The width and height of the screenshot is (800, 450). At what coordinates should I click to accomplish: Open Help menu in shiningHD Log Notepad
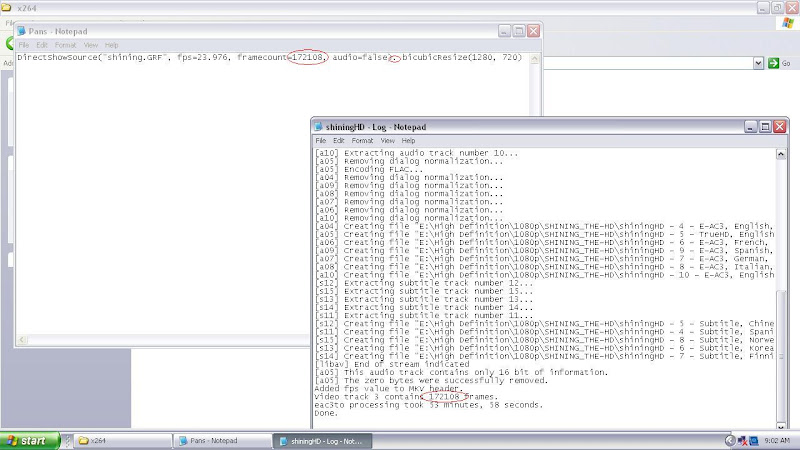pyautogui.click(x=408, y=141)
